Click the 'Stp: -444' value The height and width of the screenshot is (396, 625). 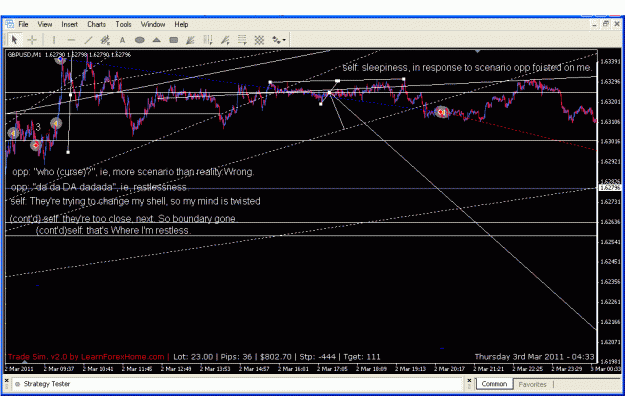[317, 357]
